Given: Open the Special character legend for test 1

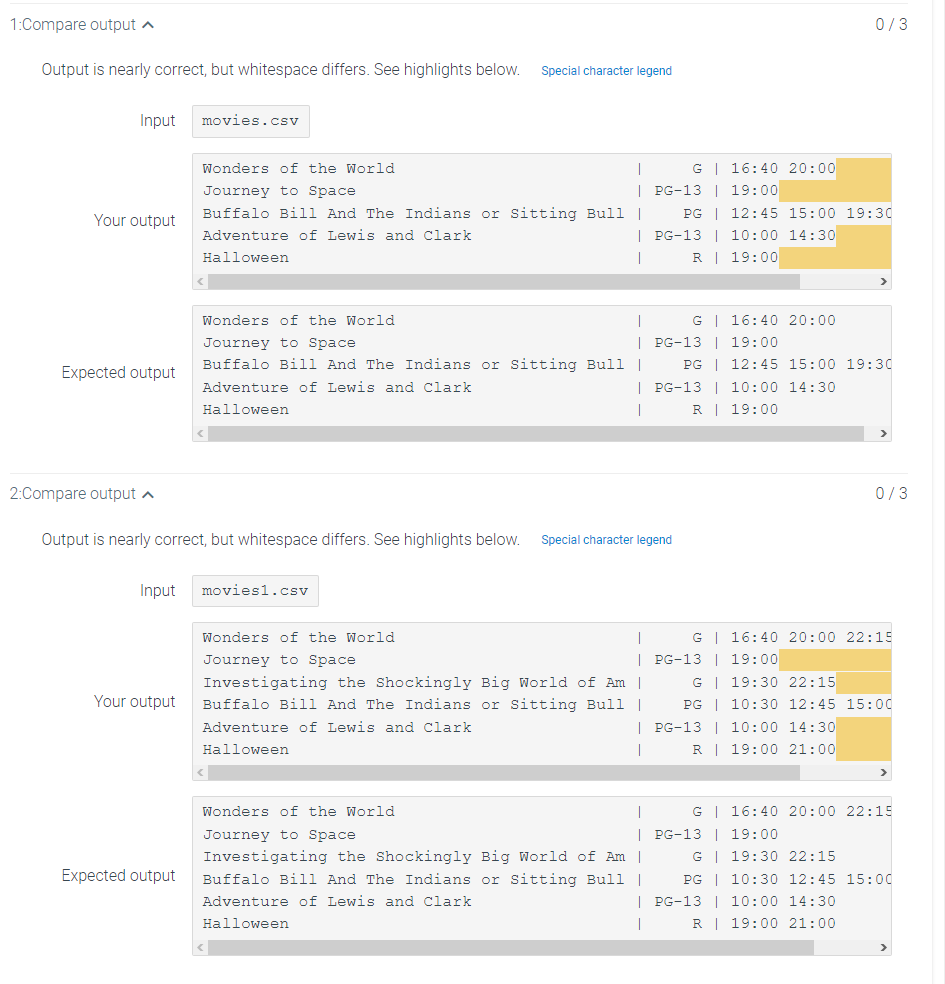Looking at the screenshot, I should pyautogui.click(x=606, y=71).
